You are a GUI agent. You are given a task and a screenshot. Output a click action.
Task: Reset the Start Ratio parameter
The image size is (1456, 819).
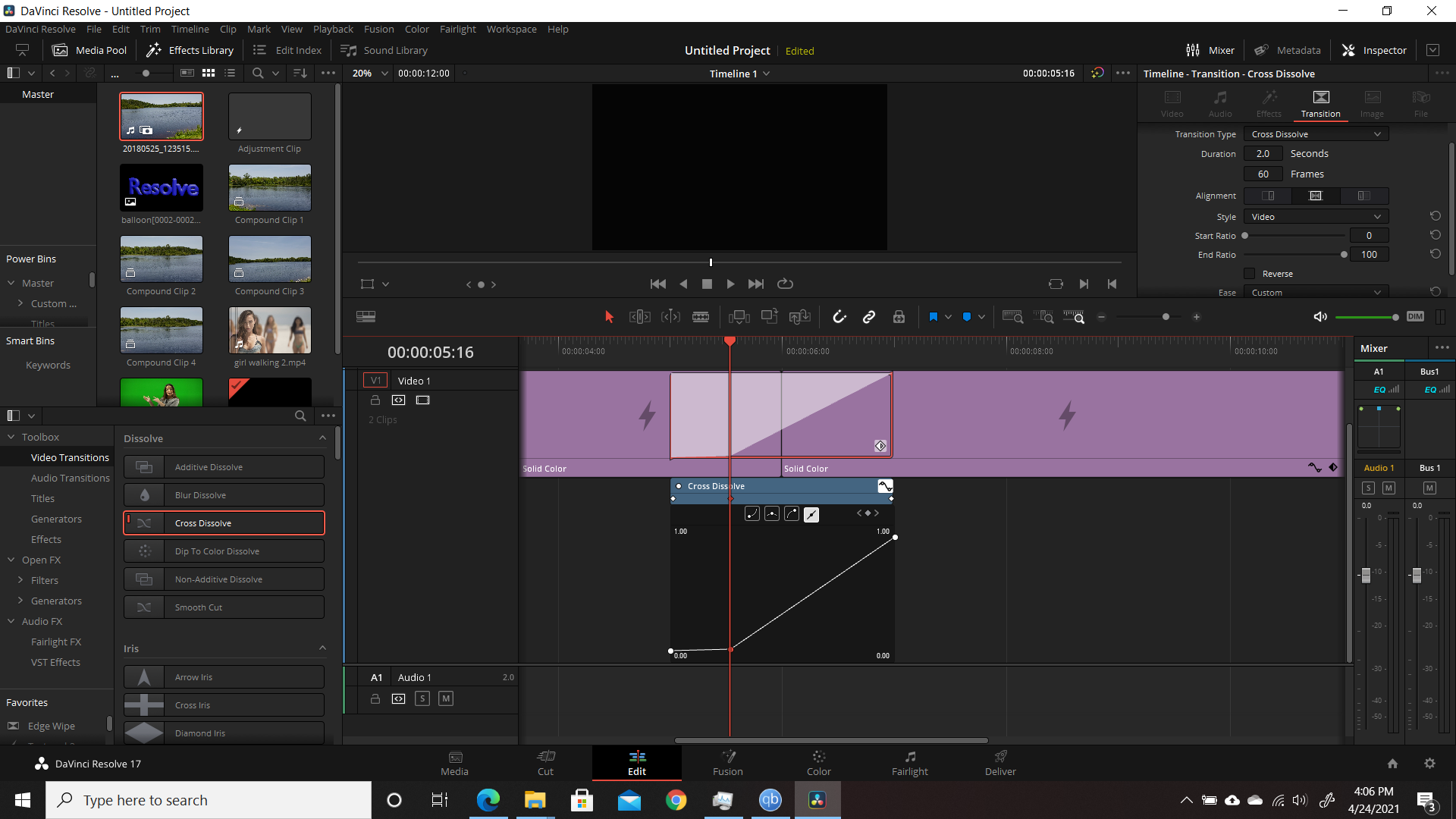click(x=1435, y=235)
